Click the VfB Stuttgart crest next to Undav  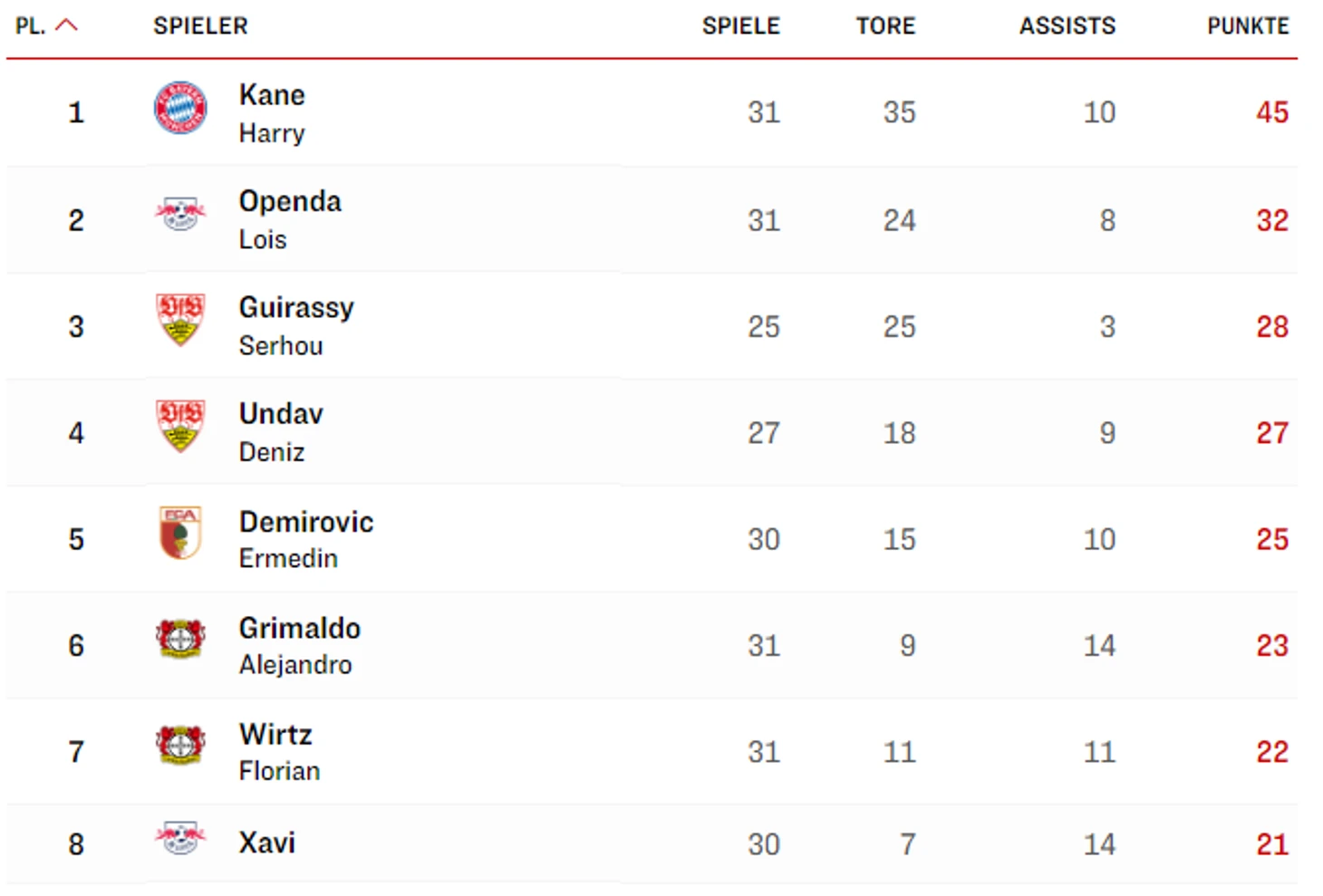180,426
